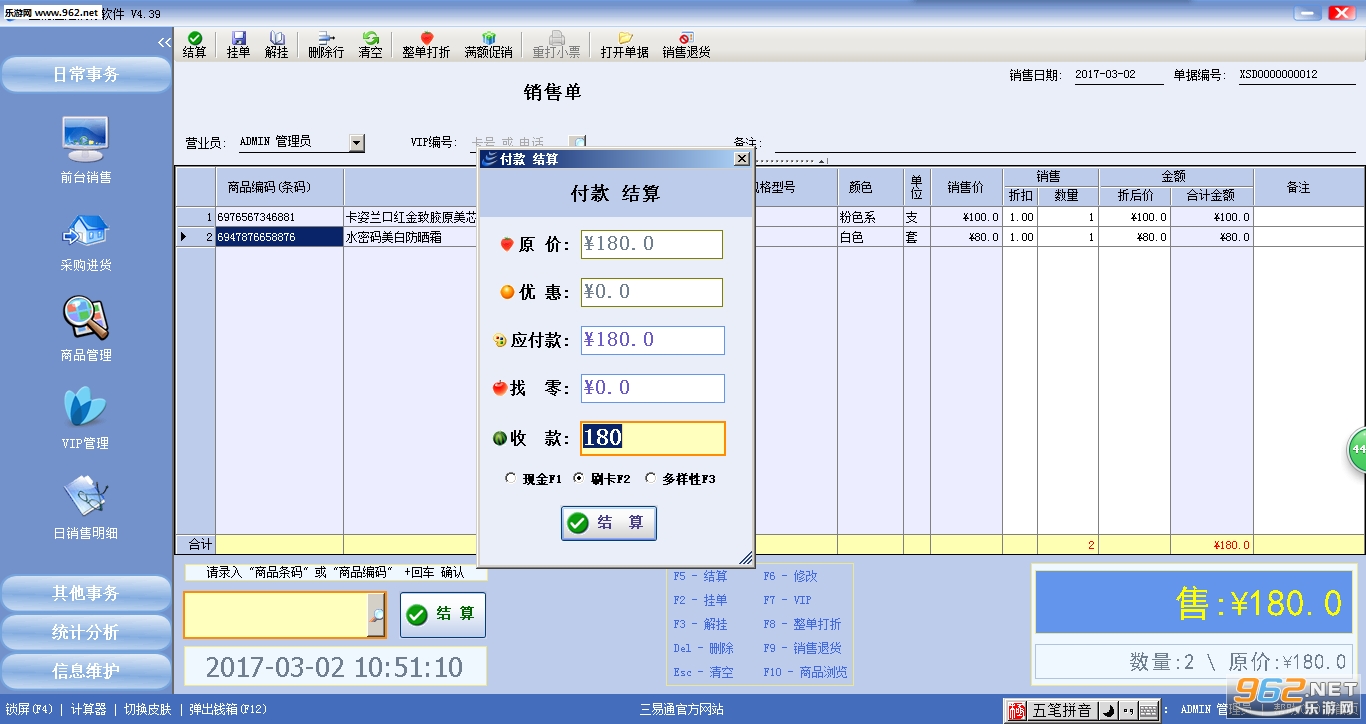Click the 清空 clear toolbar icon
Image resolution: width=1366 pixels, height=724 pixels.
(370, 45)
